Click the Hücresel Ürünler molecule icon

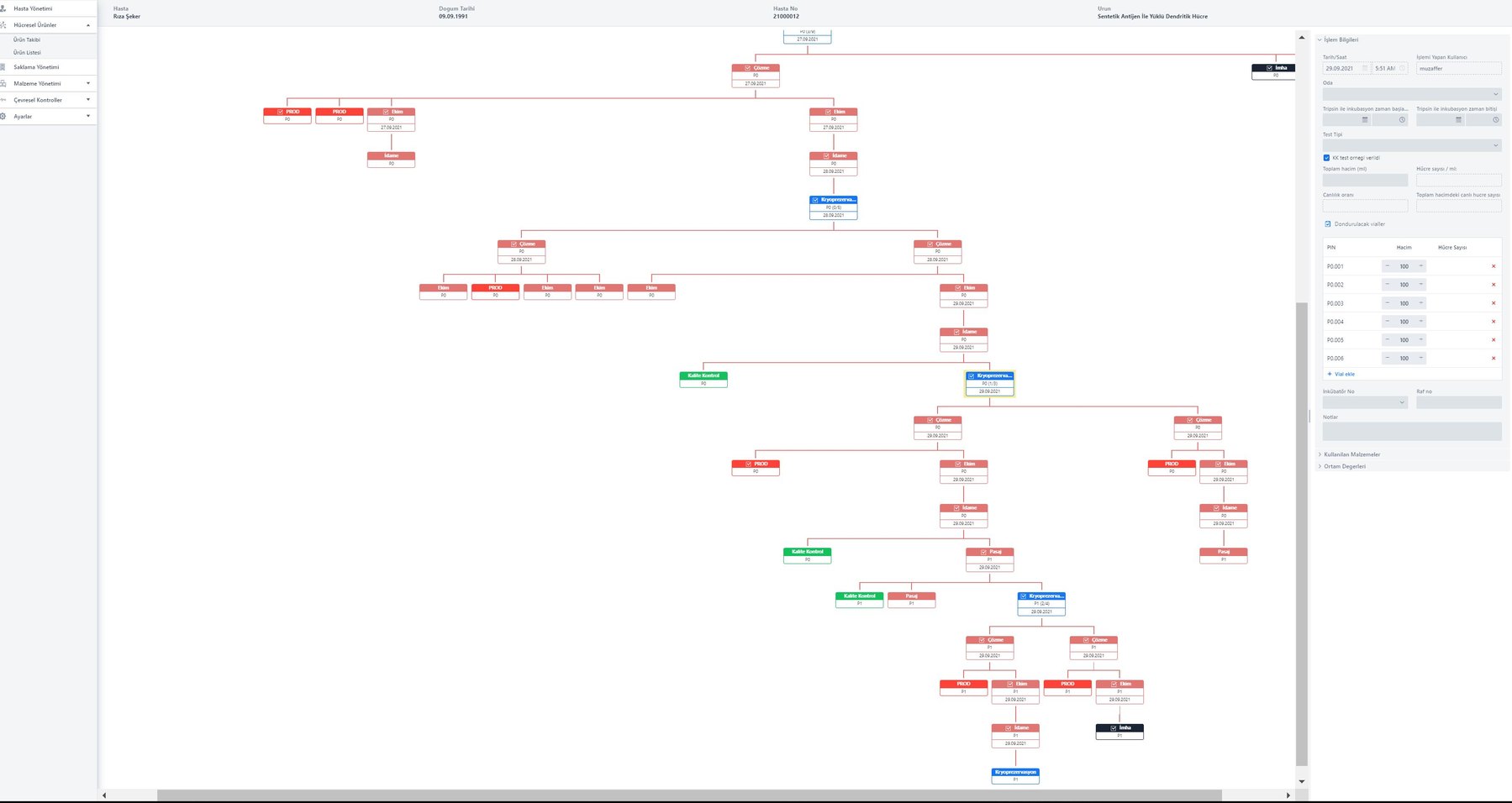click(3, 25)
